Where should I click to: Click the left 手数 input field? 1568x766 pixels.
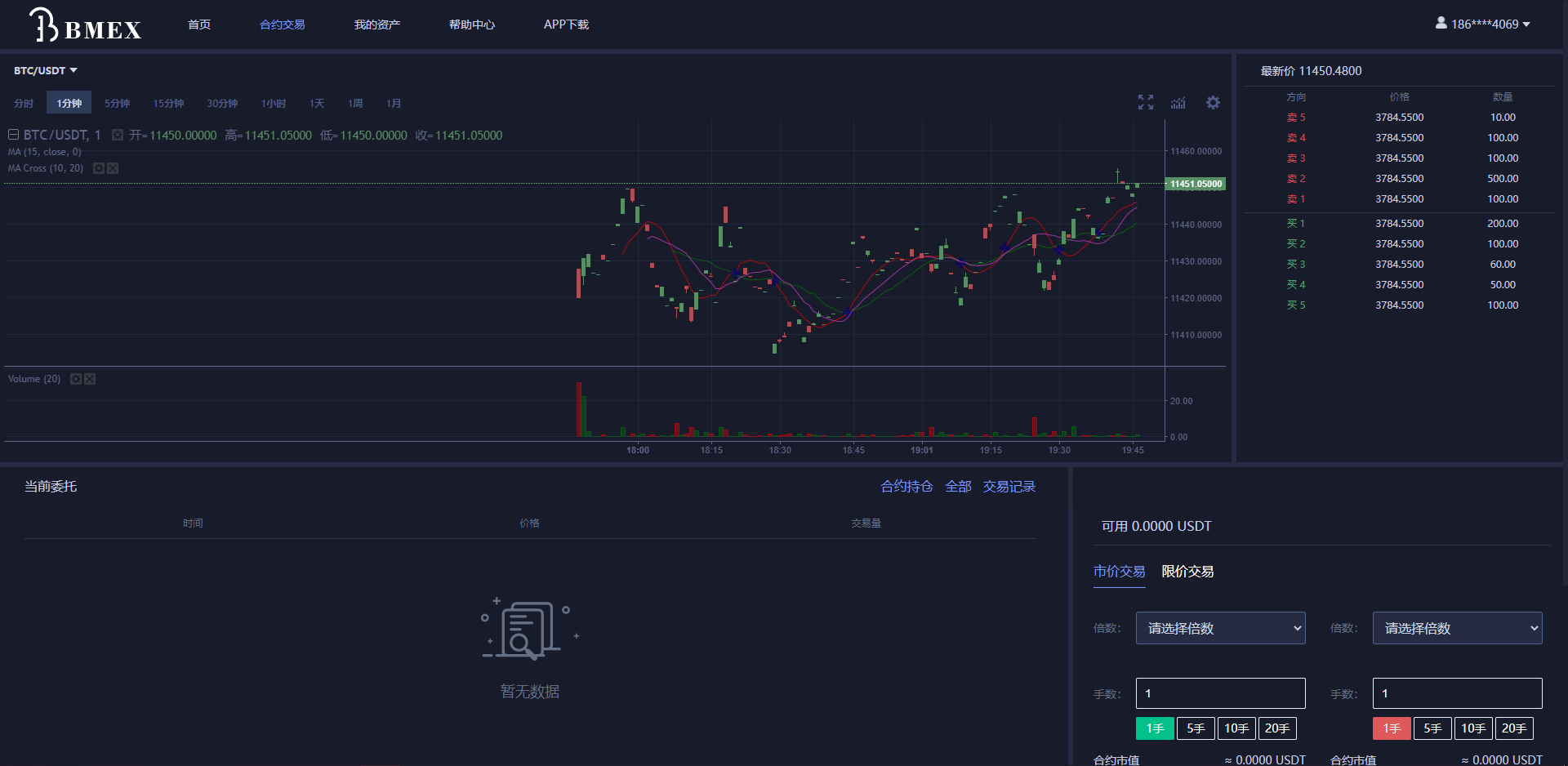(x=1220, y=693)
